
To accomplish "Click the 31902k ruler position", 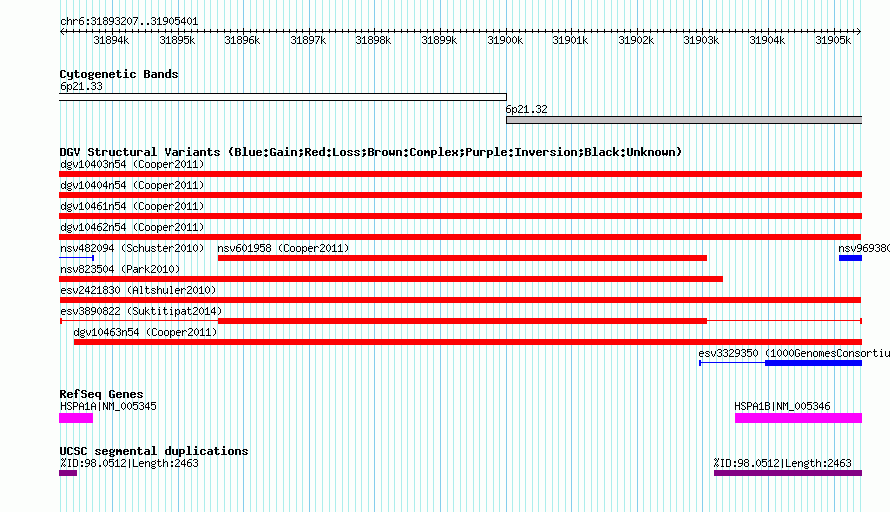I will click(x=636, y=40).
